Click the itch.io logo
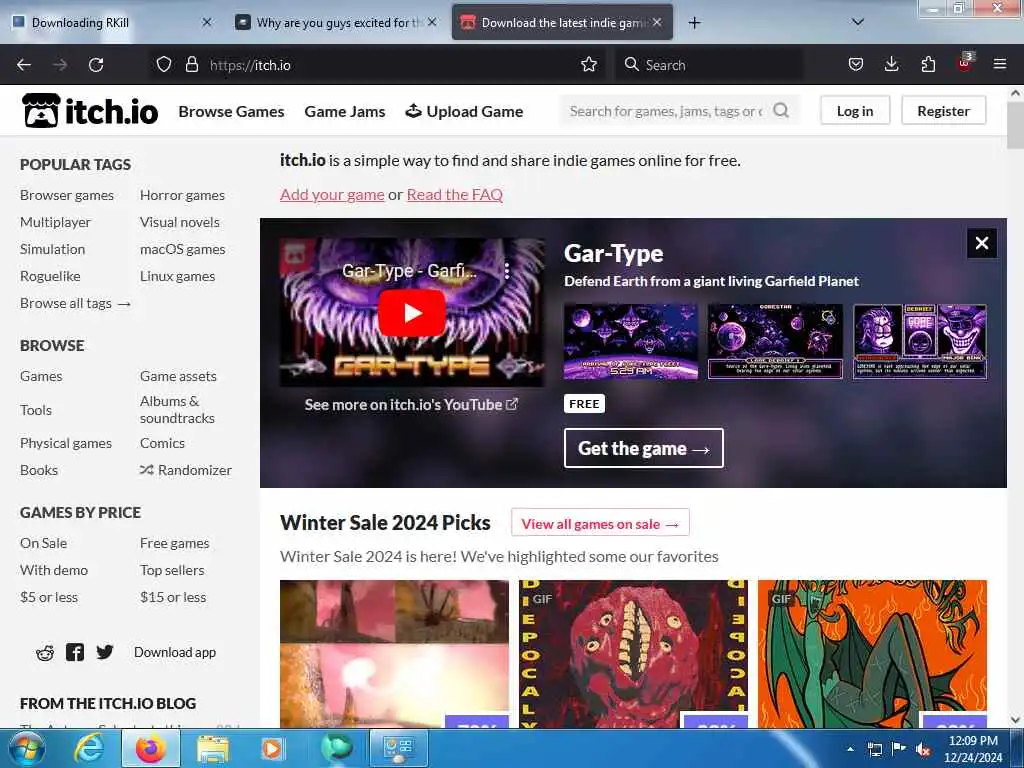Image resolution: width=1024 pixels, height=768 pixels. click(90, 111)
